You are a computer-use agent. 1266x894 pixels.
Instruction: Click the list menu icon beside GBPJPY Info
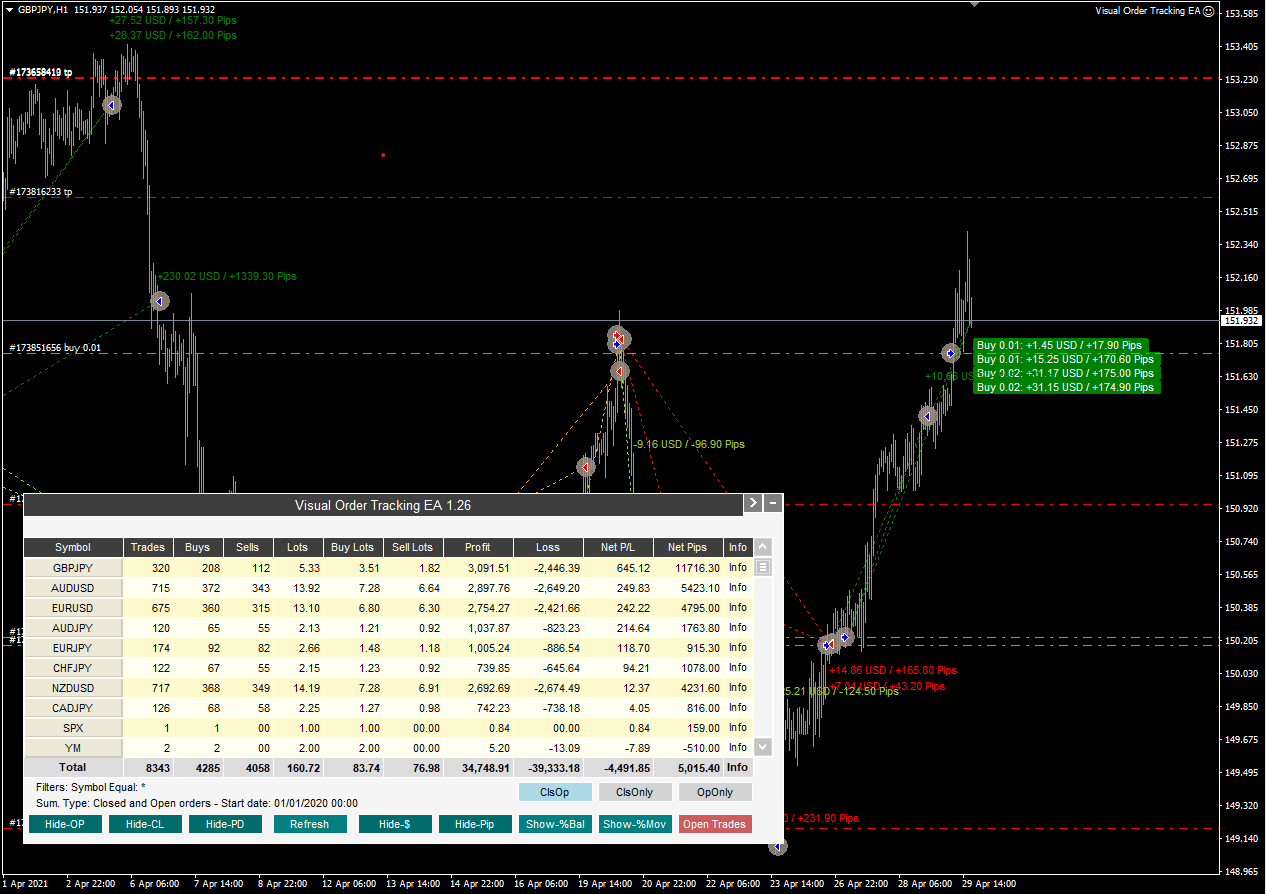point(763,567)
